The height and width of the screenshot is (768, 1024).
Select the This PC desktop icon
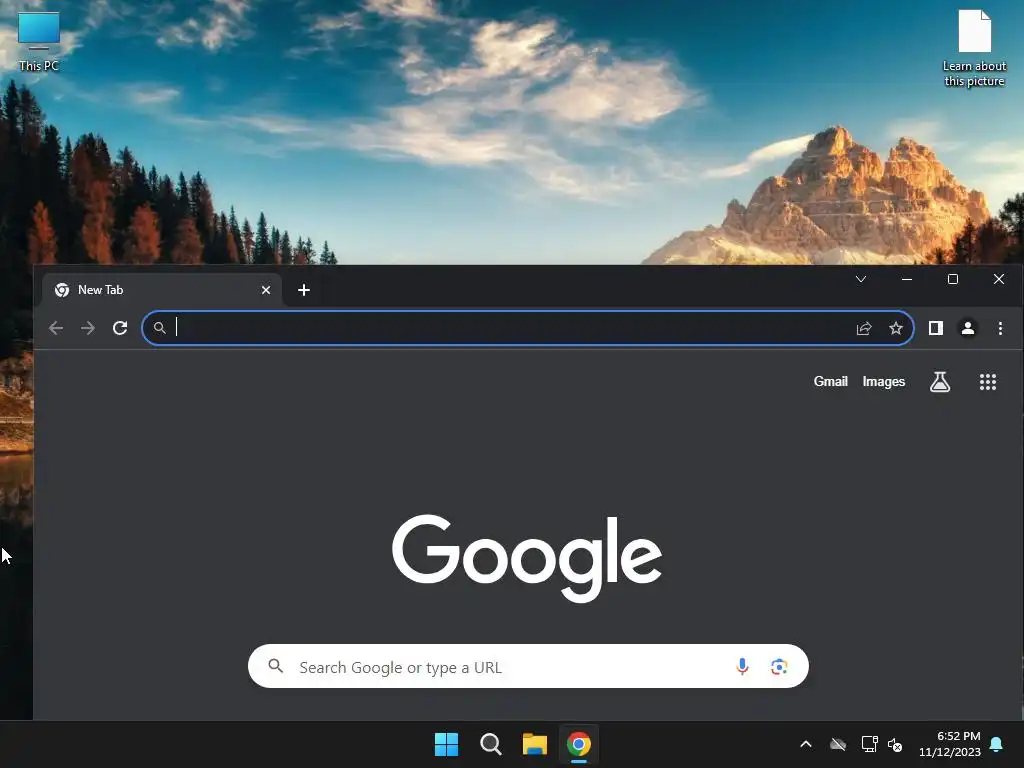(39, 42)
